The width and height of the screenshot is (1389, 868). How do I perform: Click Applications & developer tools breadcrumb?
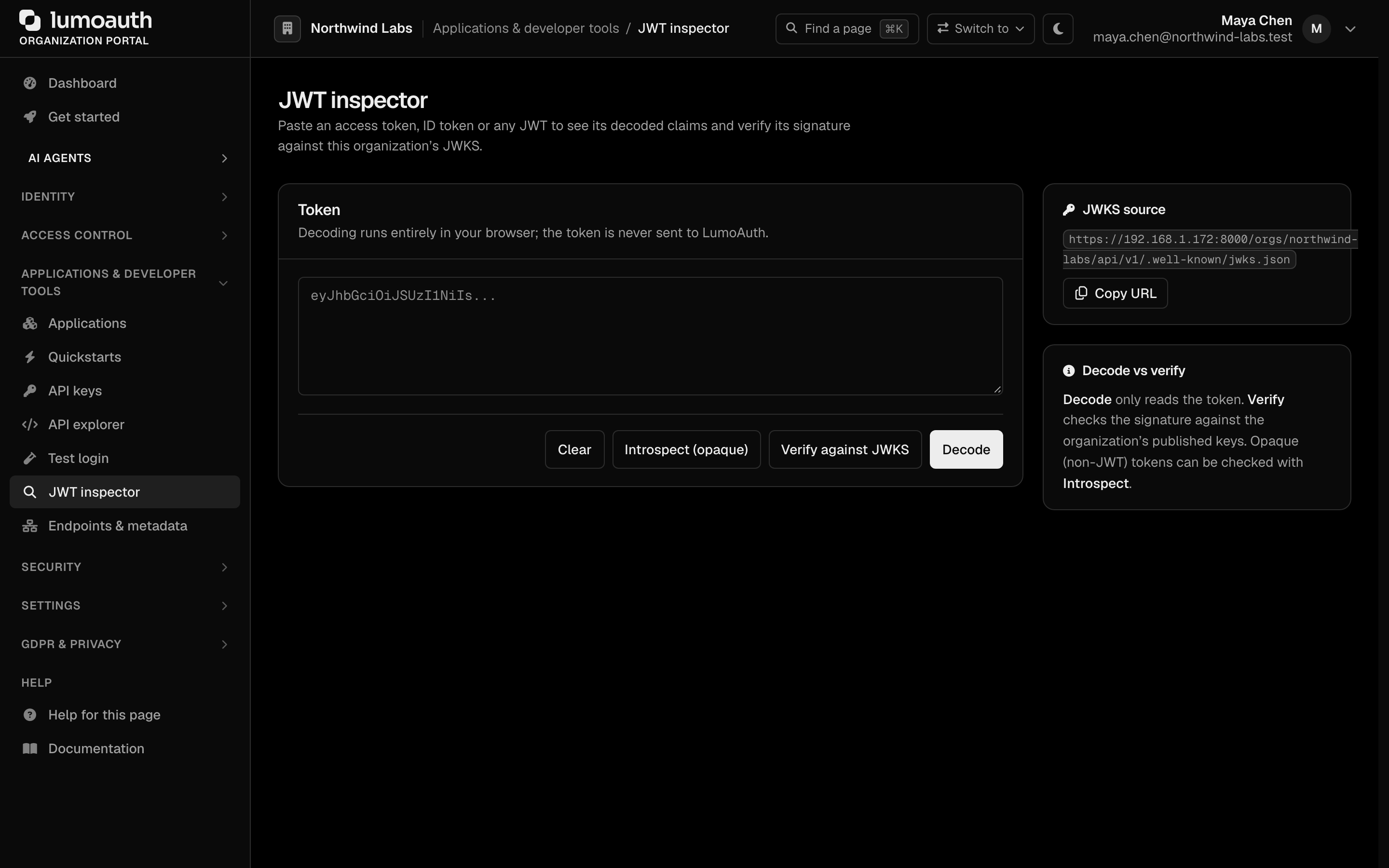pyautogui.click(x=526, y=28)
